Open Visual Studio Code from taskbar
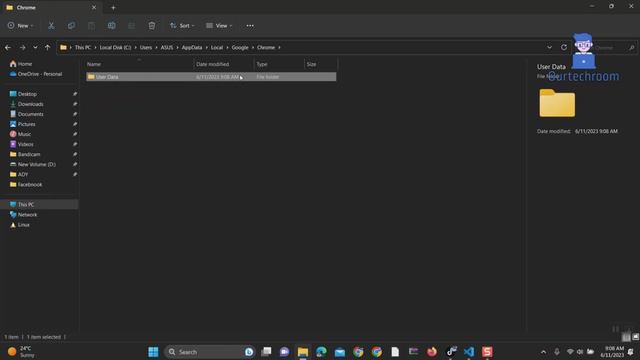 tap(469, 352)
